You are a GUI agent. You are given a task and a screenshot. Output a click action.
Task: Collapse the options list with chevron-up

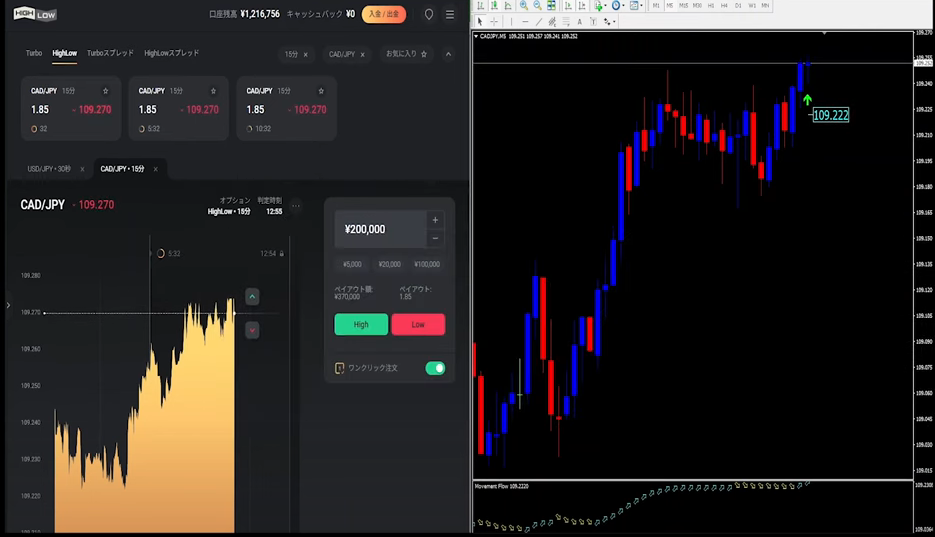[x=448, y=54]
